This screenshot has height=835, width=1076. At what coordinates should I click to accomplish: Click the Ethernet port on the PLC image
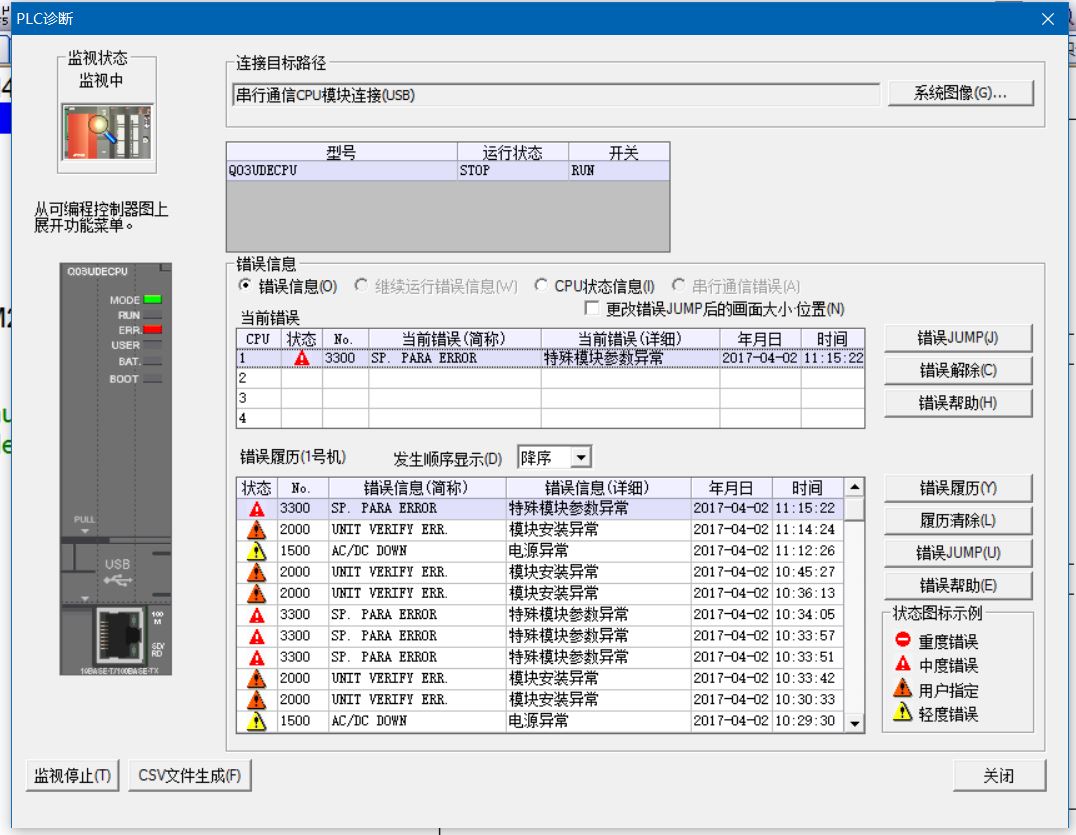coord(120,633)
